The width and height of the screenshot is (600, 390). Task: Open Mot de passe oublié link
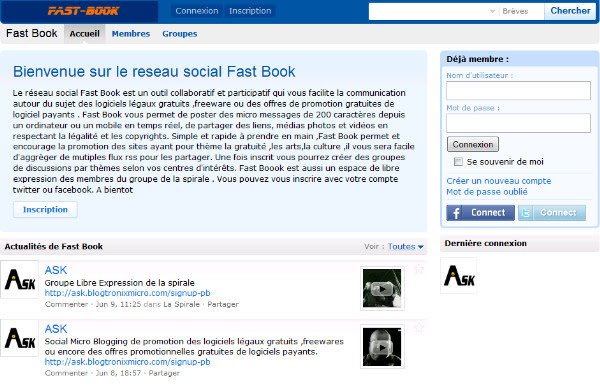click(x=487, y=192)
